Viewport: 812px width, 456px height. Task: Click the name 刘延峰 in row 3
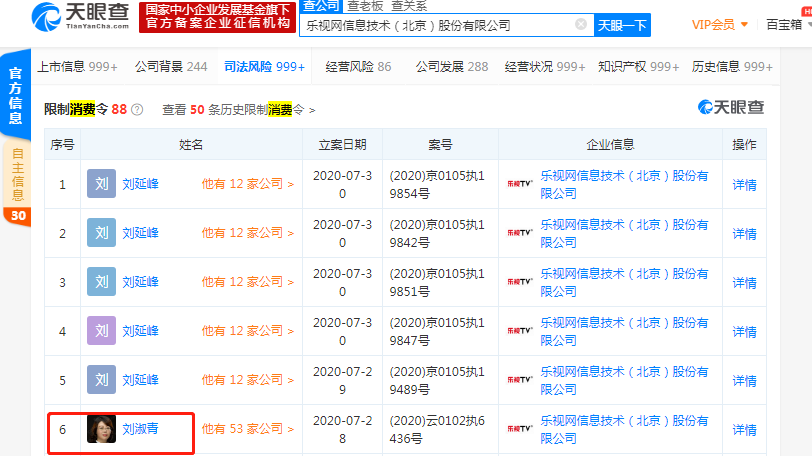click(x=140, y=282)
